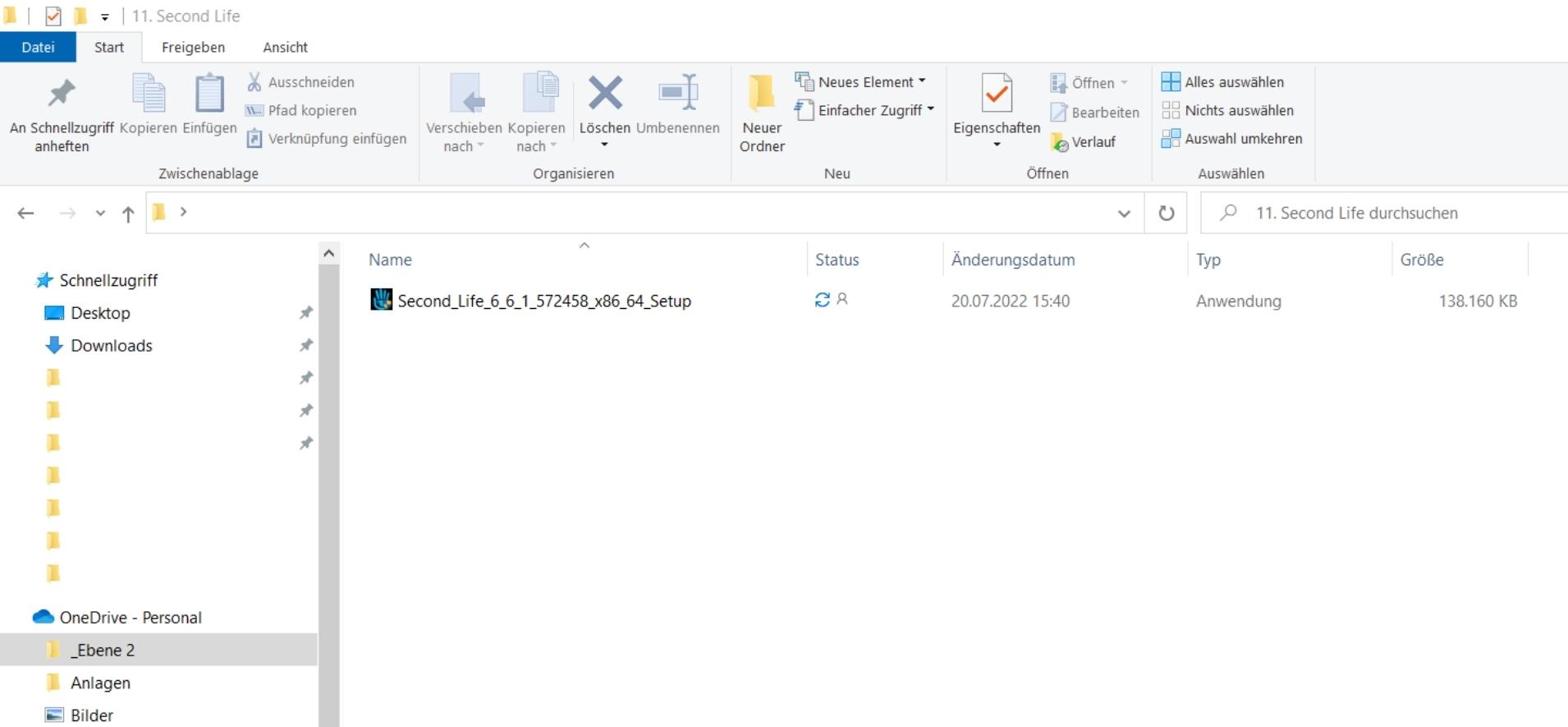Click the up-one-level arrow

tap(128, 214)
